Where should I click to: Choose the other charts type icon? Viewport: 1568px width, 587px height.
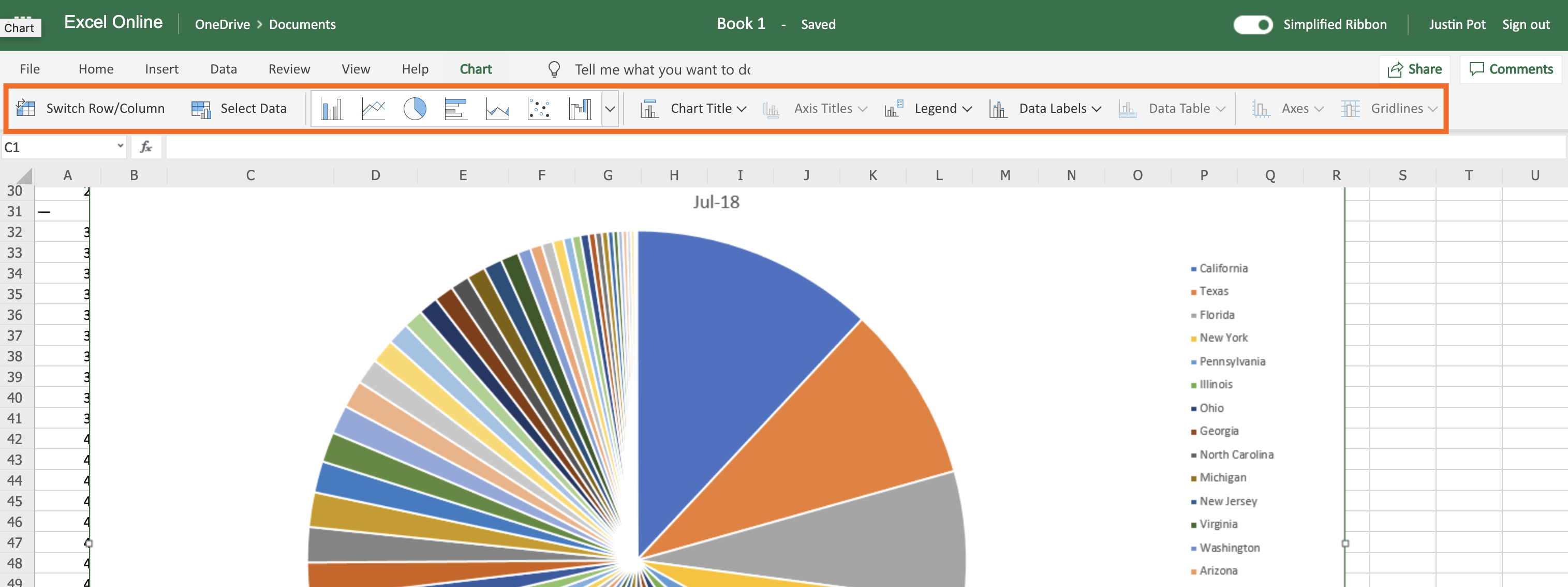[580, 109]
